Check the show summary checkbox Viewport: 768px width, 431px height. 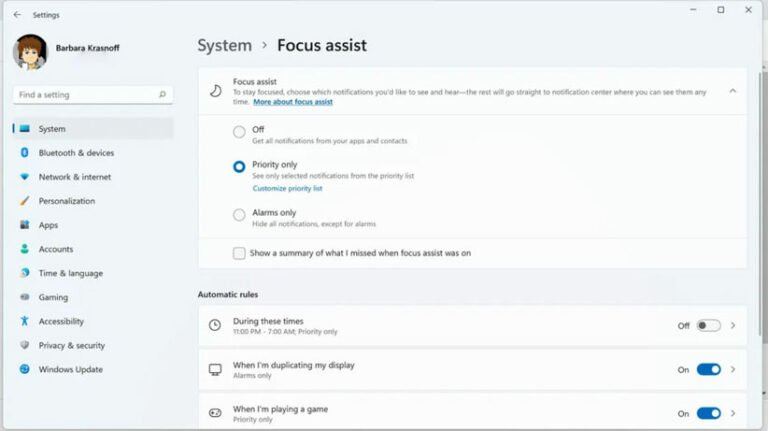pyautogui.click(x=239, y=253)
